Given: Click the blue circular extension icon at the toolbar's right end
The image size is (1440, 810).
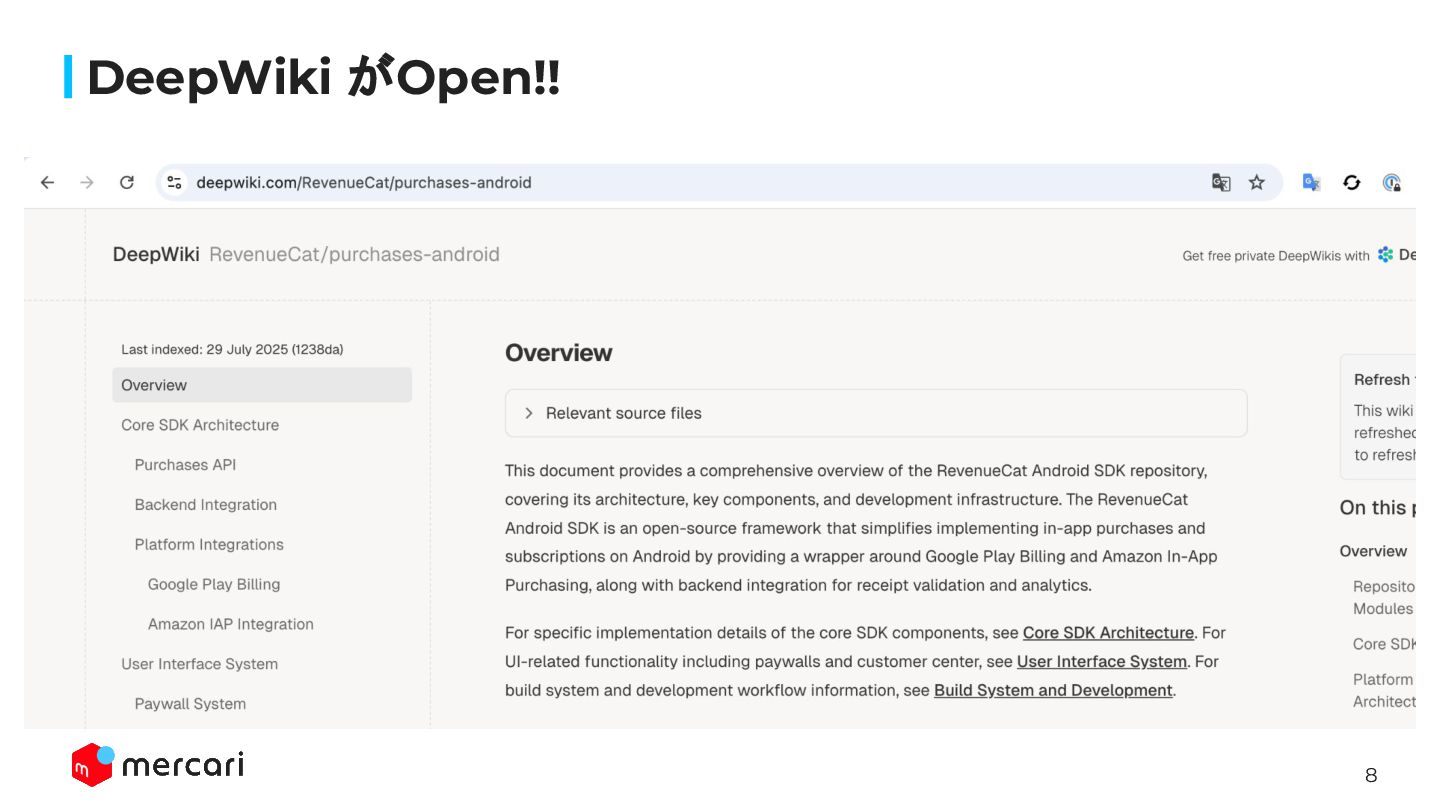Looking at the screenshot, I should click(x=1391, y=182).
